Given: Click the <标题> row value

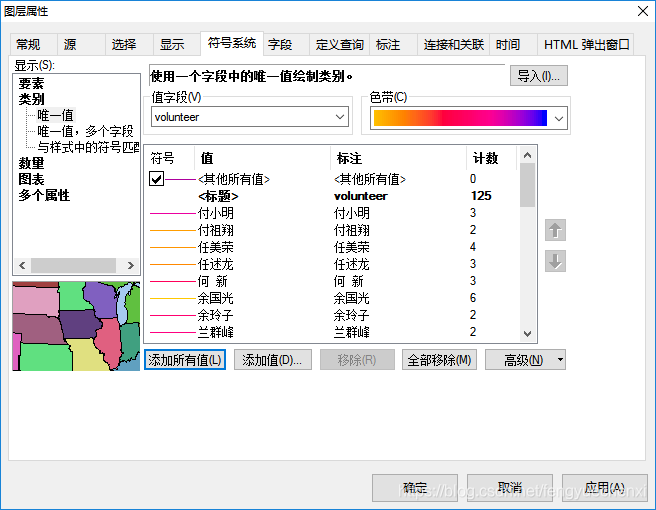Looking at the screenshot, I should tap(218, 196).
